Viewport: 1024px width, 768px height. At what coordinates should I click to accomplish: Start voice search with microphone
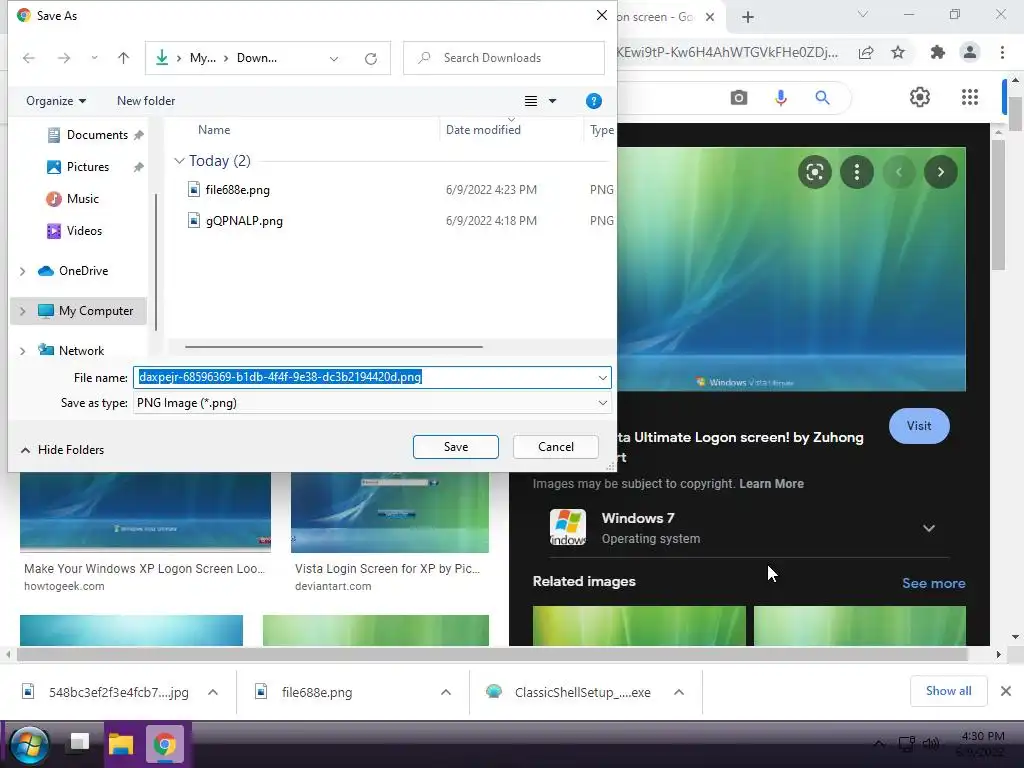pyautogui.click(x=780, y=98)
